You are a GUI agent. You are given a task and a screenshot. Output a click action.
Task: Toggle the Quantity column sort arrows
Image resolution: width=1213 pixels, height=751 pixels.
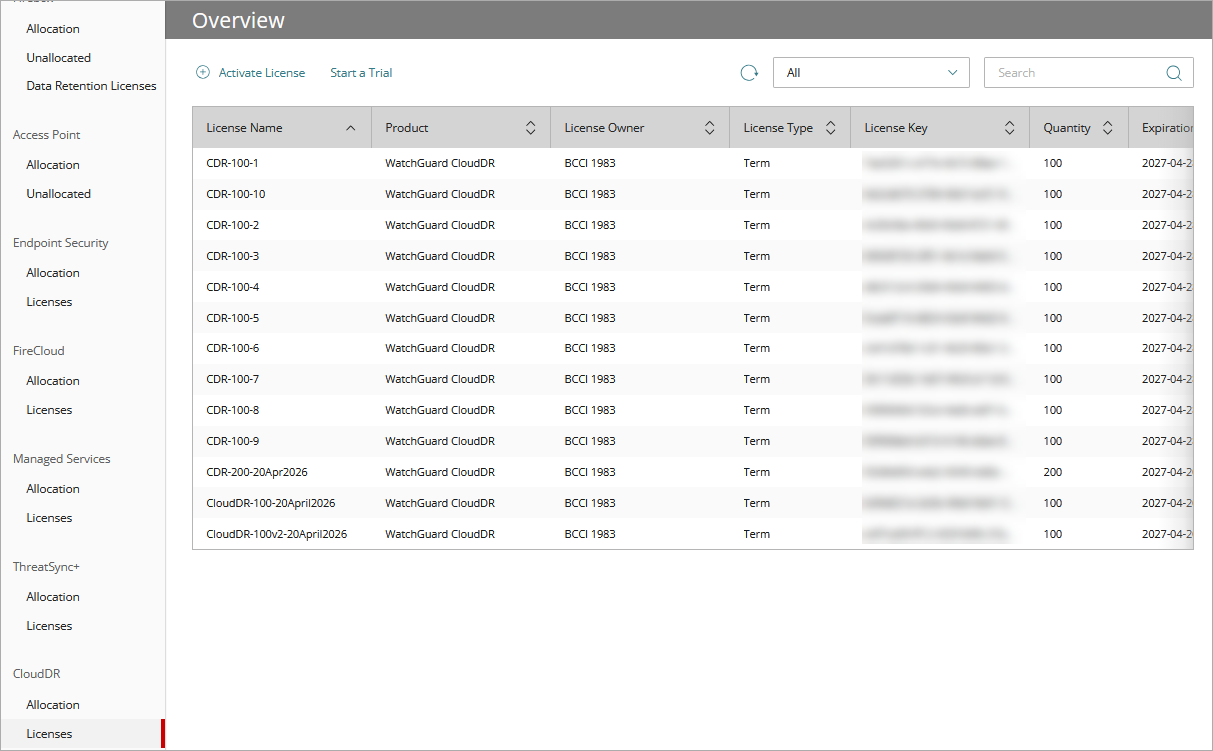pos(1107,128)
